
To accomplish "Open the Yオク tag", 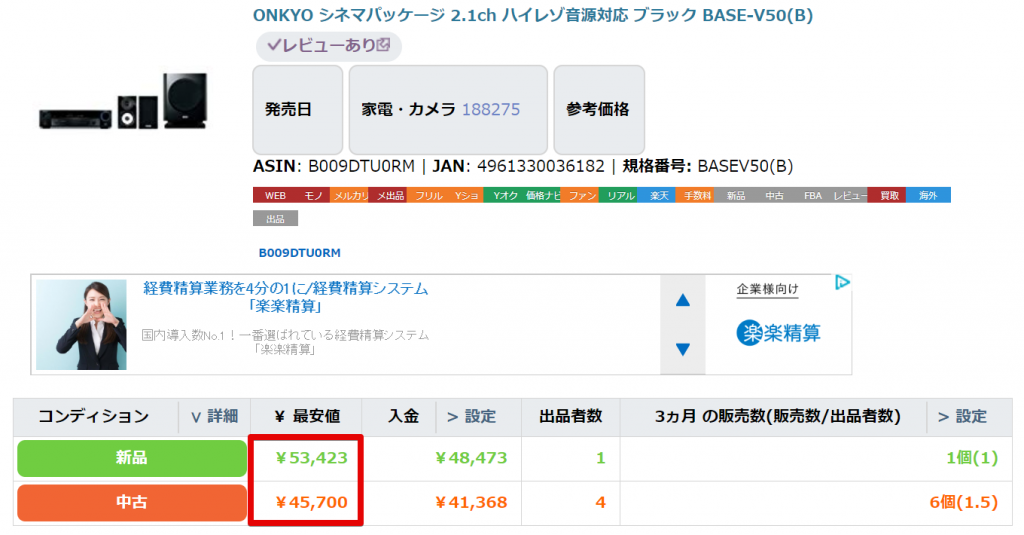I will (503, 195).
